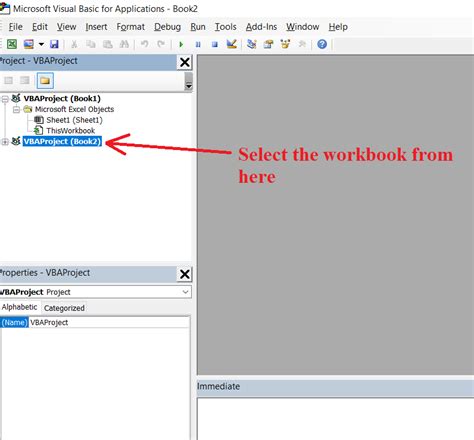Open the Run menu
This screenshot has height=440, width=474.
pos(198,27)
